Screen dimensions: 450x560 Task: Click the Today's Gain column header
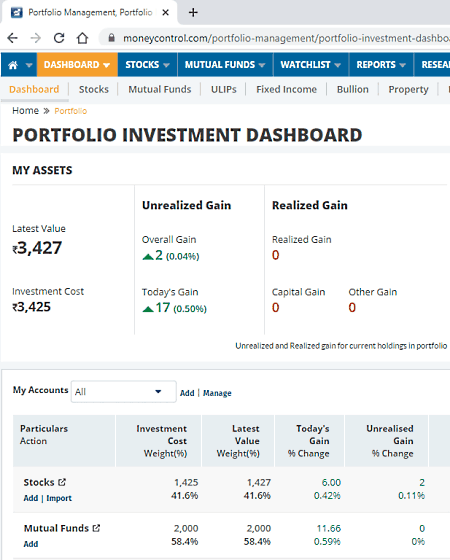pyautogui.click(x=309, y=441)
